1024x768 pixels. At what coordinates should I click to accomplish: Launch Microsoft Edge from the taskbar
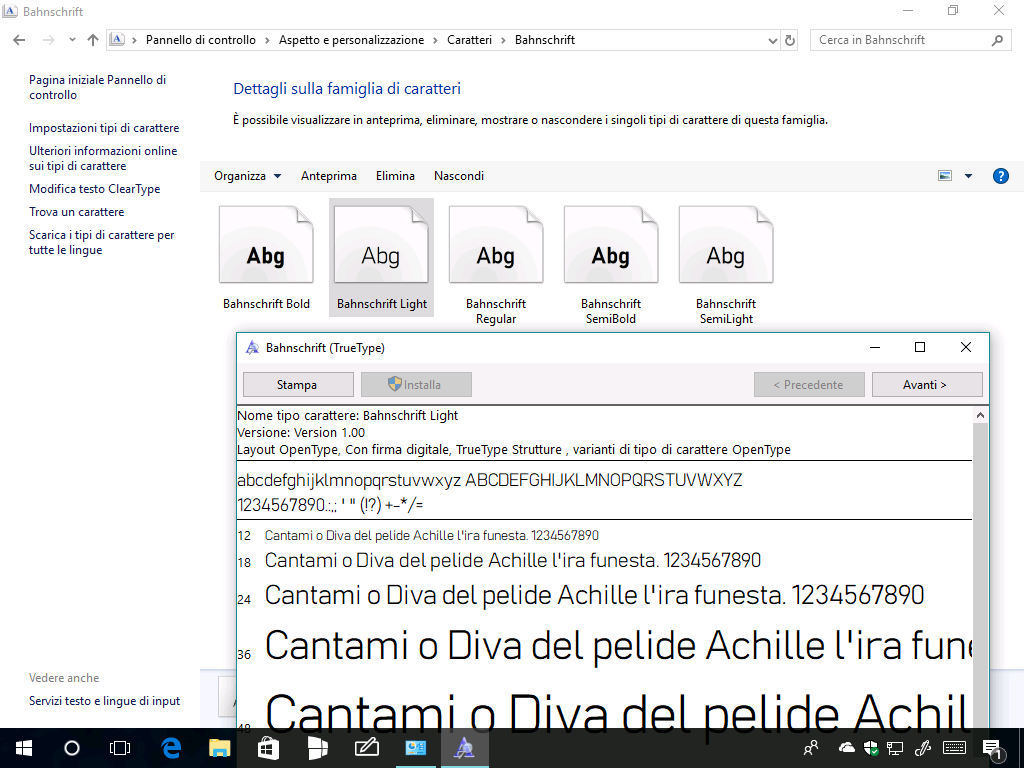(x=171, y=748)
